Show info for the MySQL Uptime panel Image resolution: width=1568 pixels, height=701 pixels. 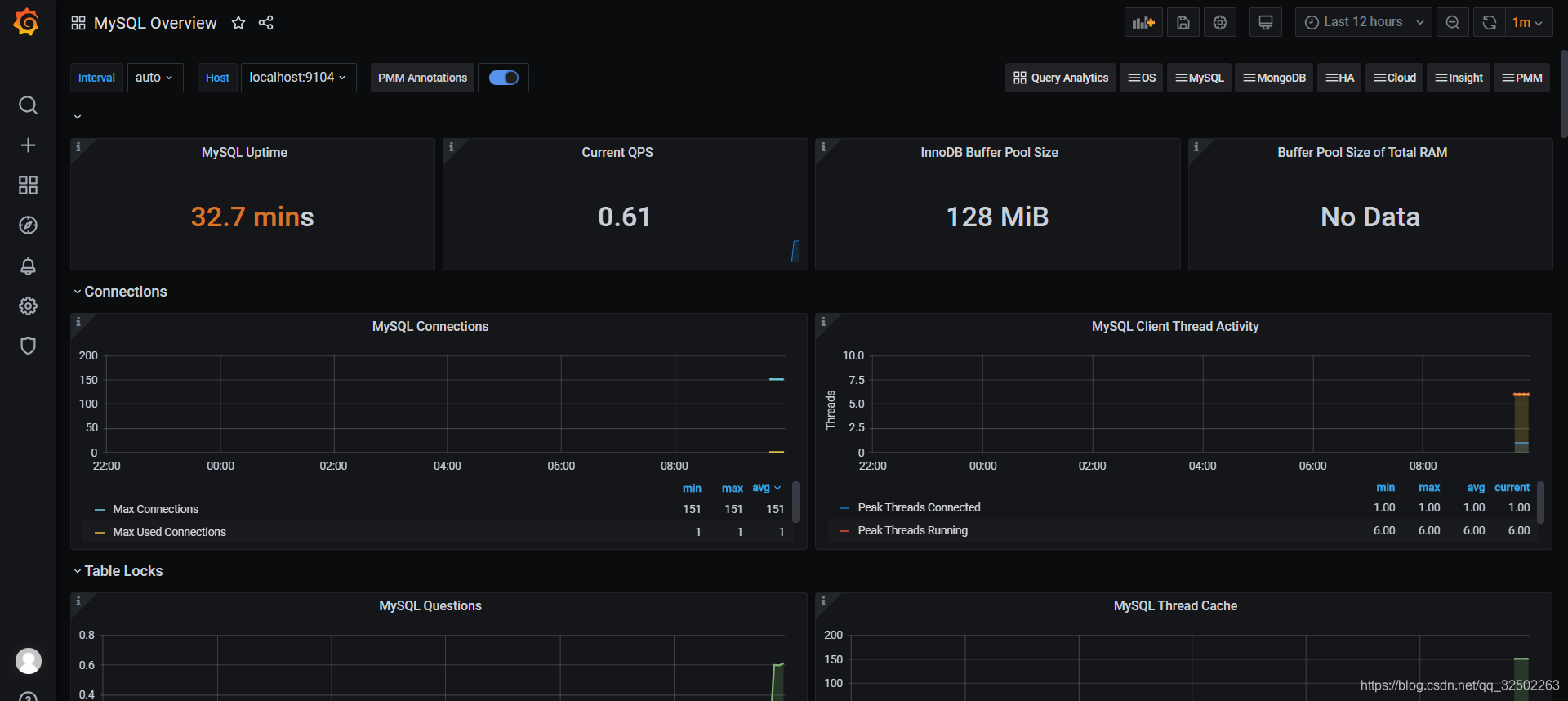click(78, 147)
